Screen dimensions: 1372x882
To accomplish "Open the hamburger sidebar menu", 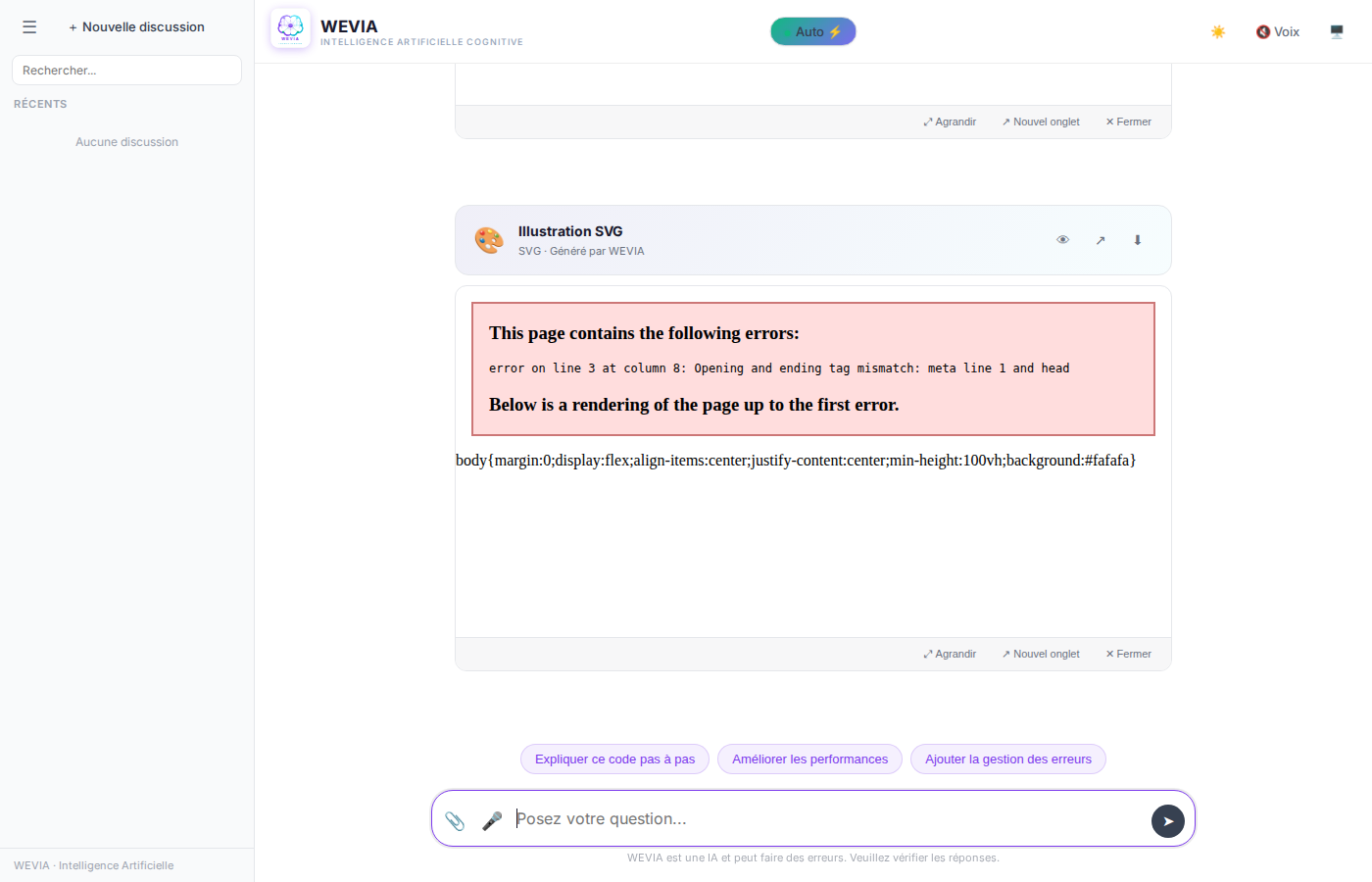I will pyautogui.click(x=29, y=27).
